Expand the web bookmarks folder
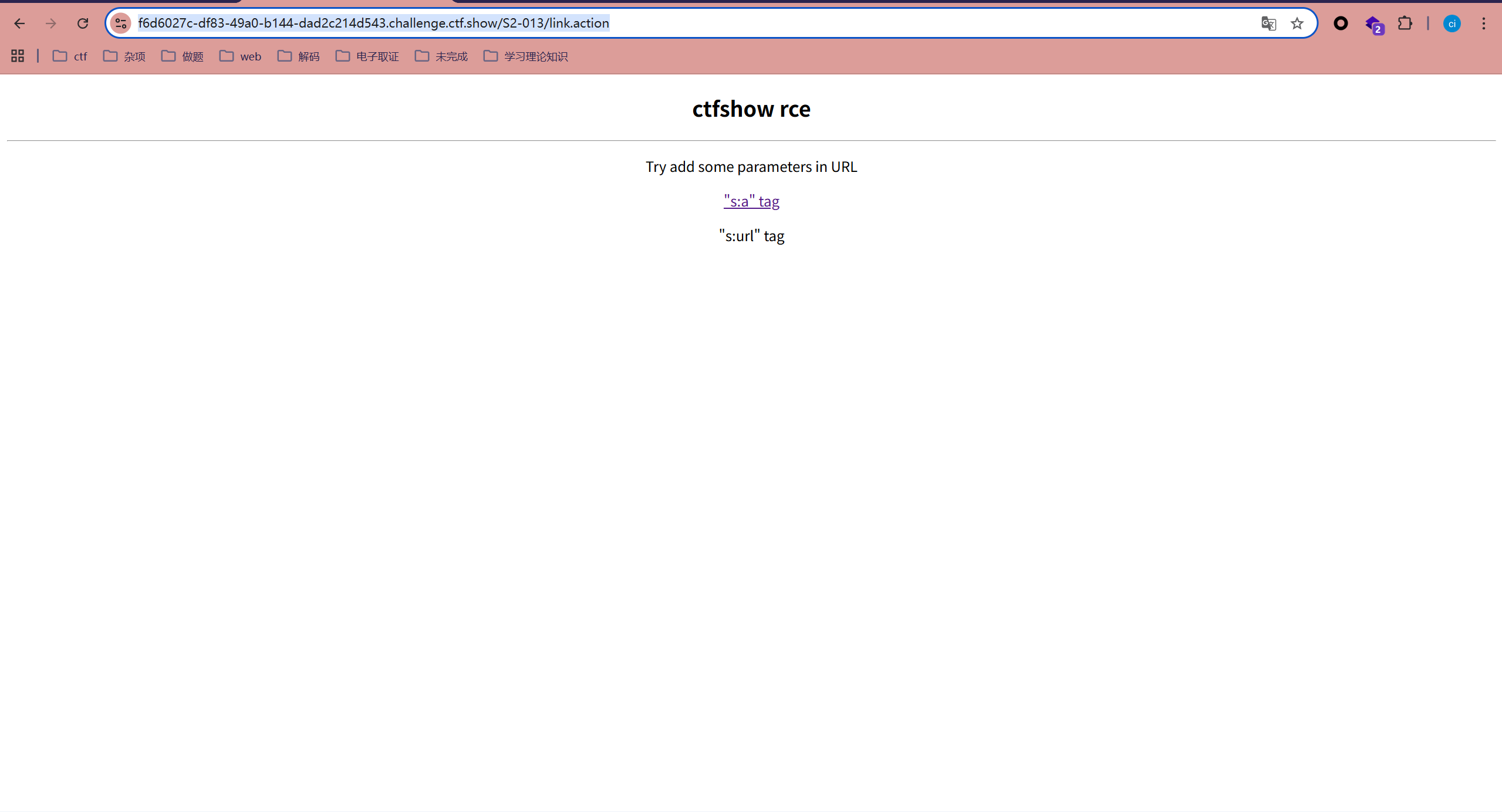The image size is (1502, 812). [x=241, y=56]
